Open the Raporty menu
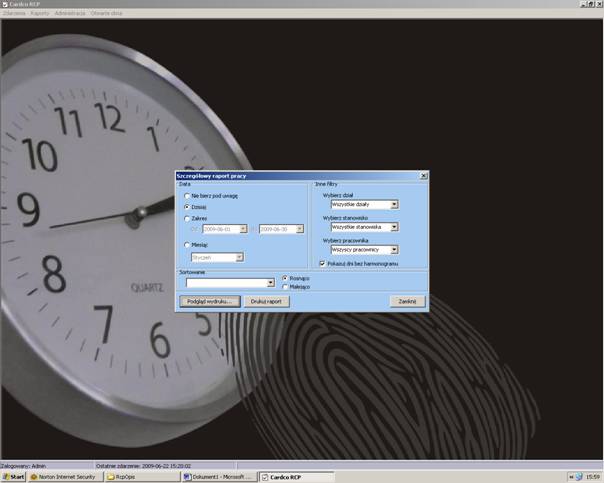Image resolution: width=604 pixels, height=483 pixels. coord(40,13)
